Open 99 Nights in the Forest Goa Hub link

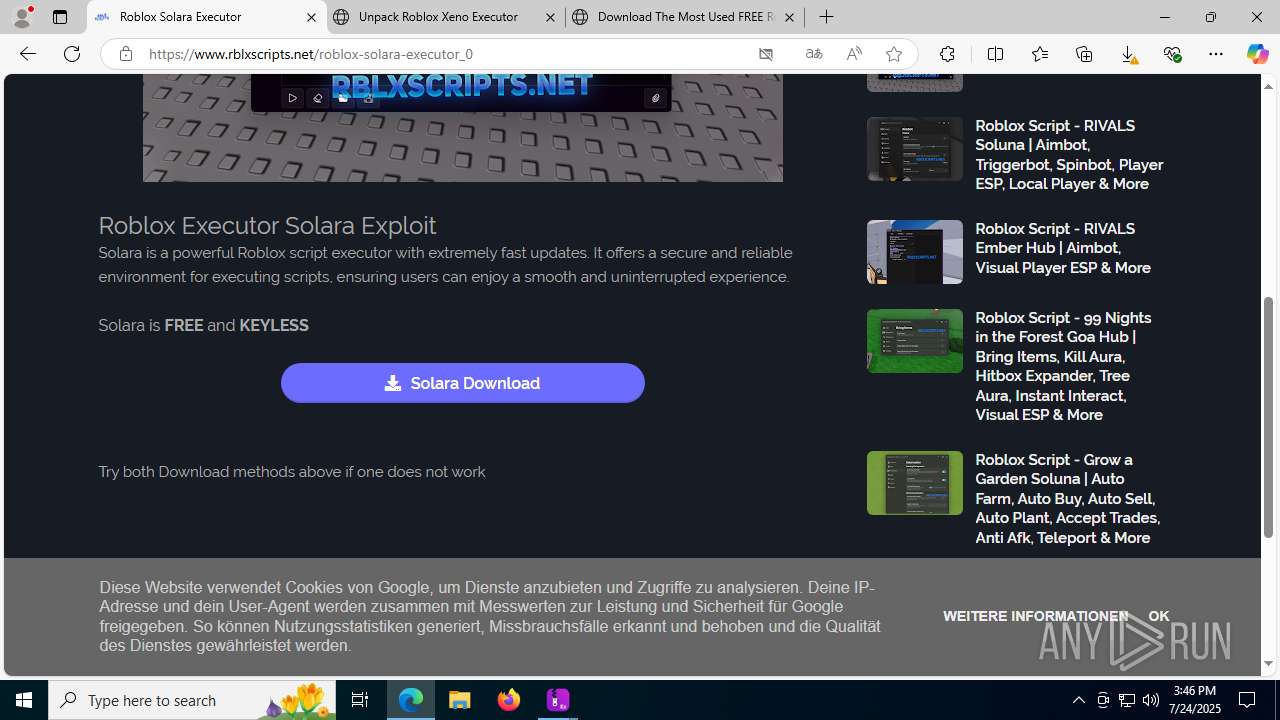pyautogui.click(x=1063, y=366)
